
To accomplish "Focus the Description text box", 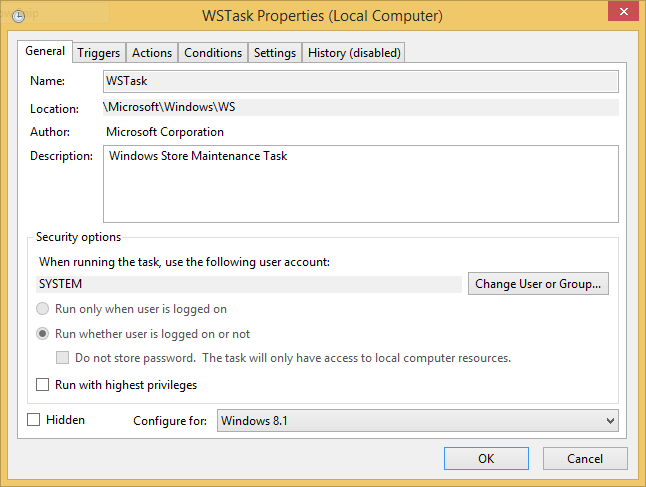I will tap(360, 183).
